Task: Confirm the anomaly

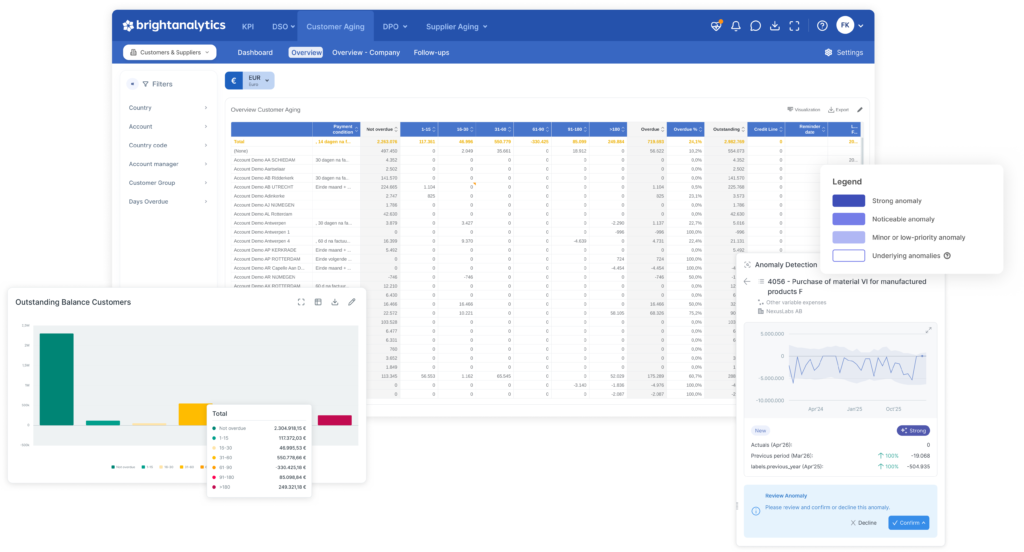Action: 908,523
